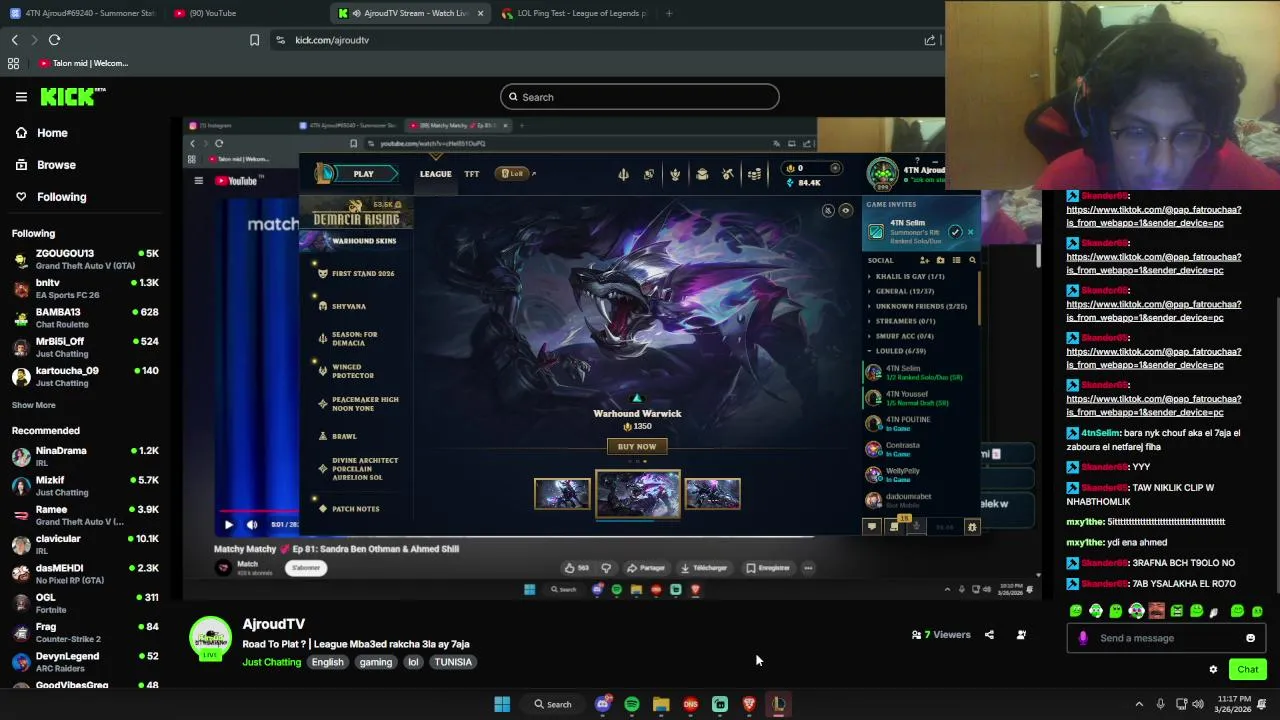1280x720 pixels.
Task: Open Mizkif in recommended channels
Action: (85, 486)
